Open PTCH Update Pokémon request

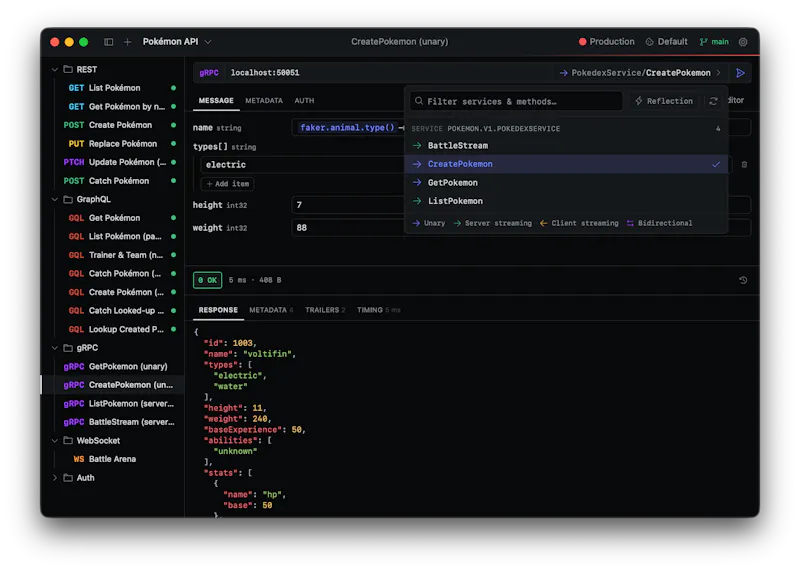[x=115, y=162]
